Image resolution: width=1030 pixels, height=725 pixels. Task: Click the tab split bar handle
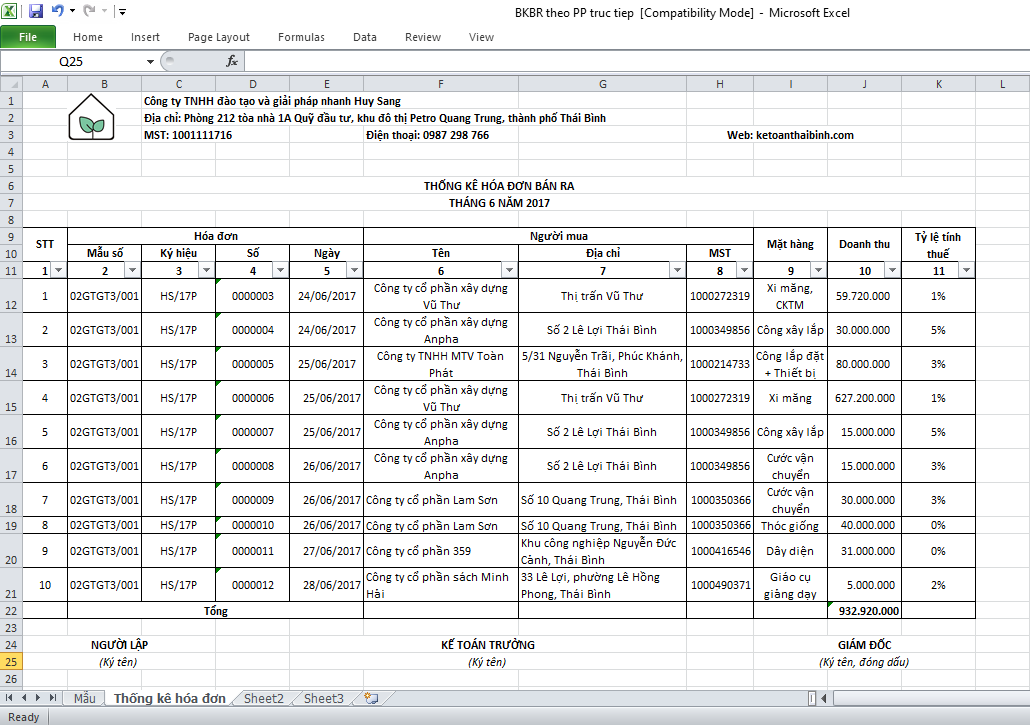(812, 698)
